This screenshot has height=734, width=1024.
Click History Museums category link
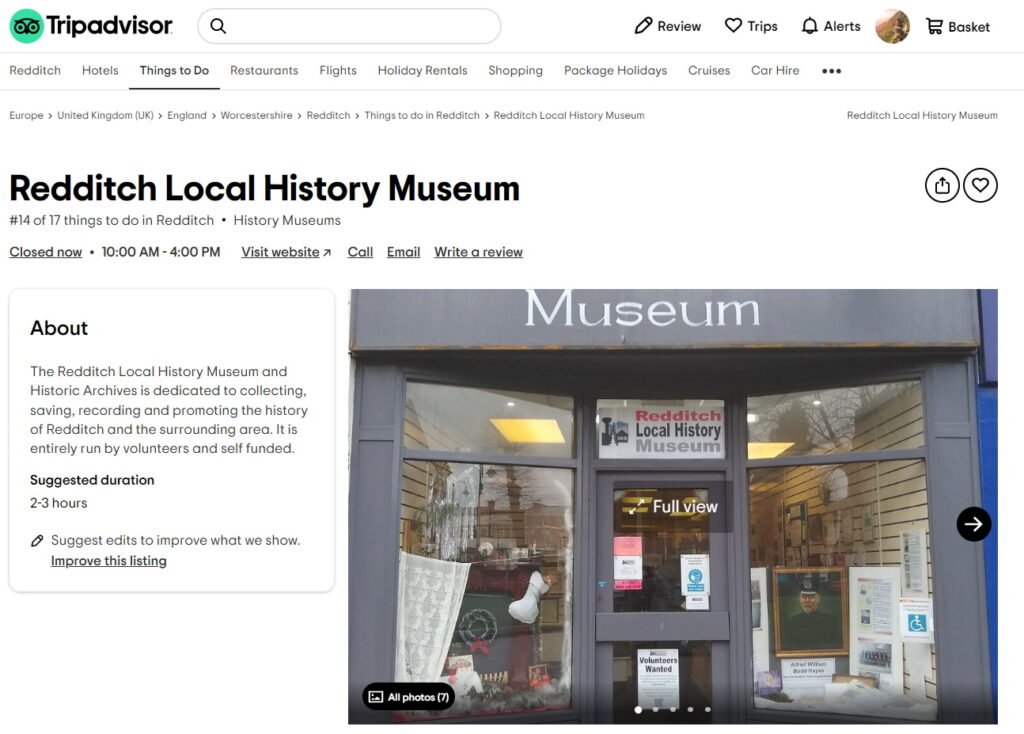click(287, 221)
